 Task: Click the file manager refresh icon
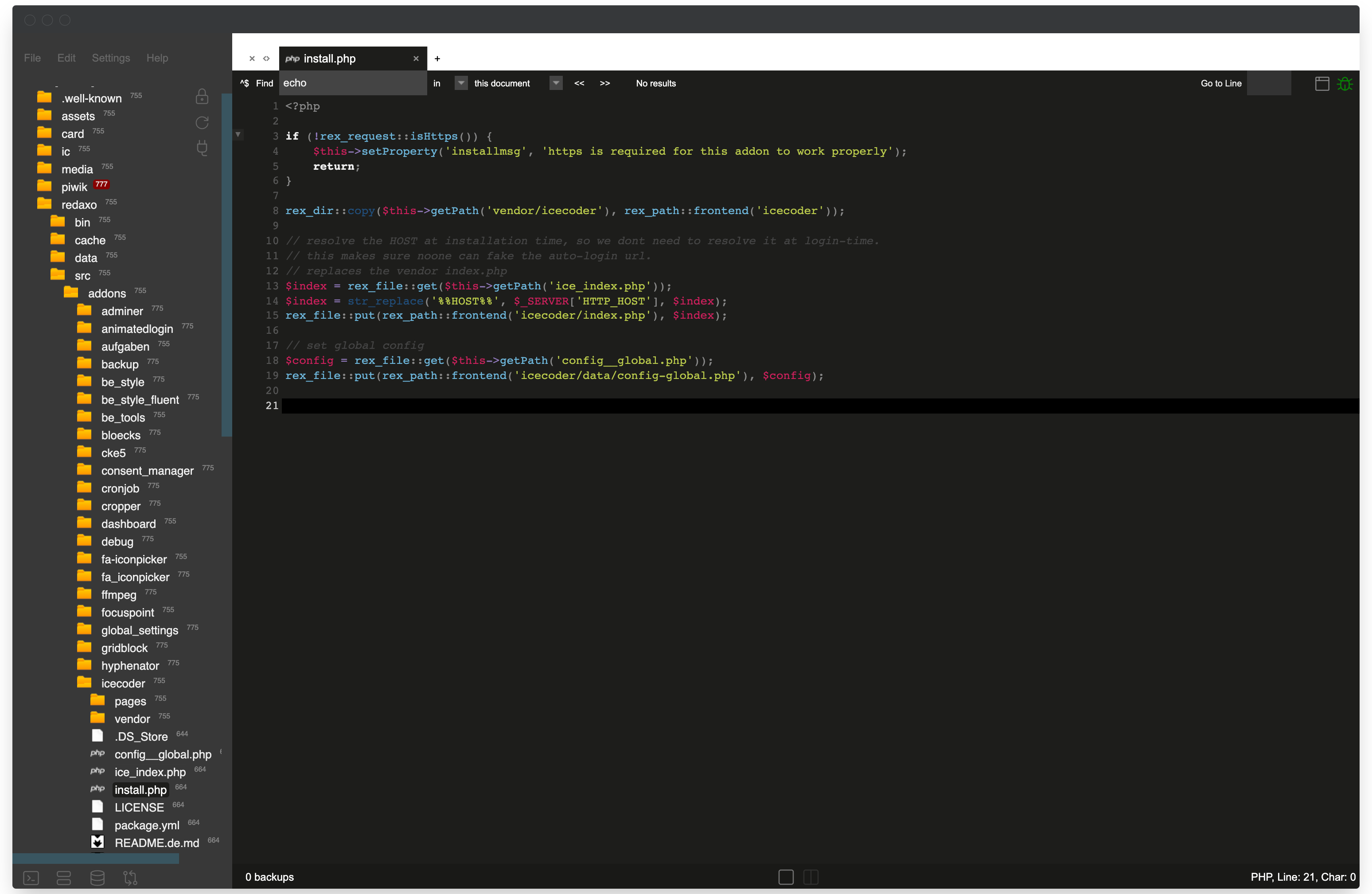[202, 123]
